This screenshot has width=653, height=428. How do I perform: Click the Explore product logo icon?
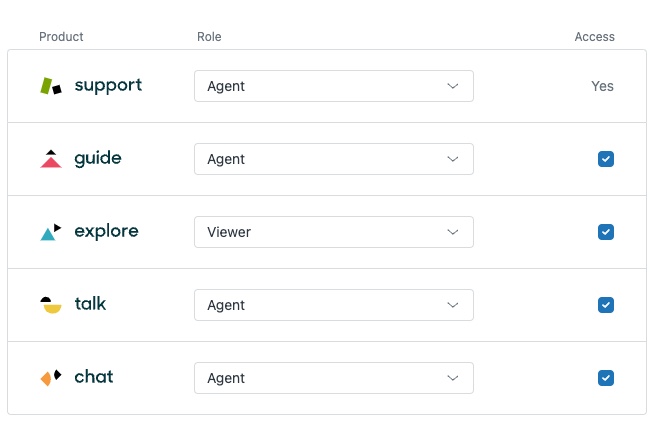[x=51, y=232]
